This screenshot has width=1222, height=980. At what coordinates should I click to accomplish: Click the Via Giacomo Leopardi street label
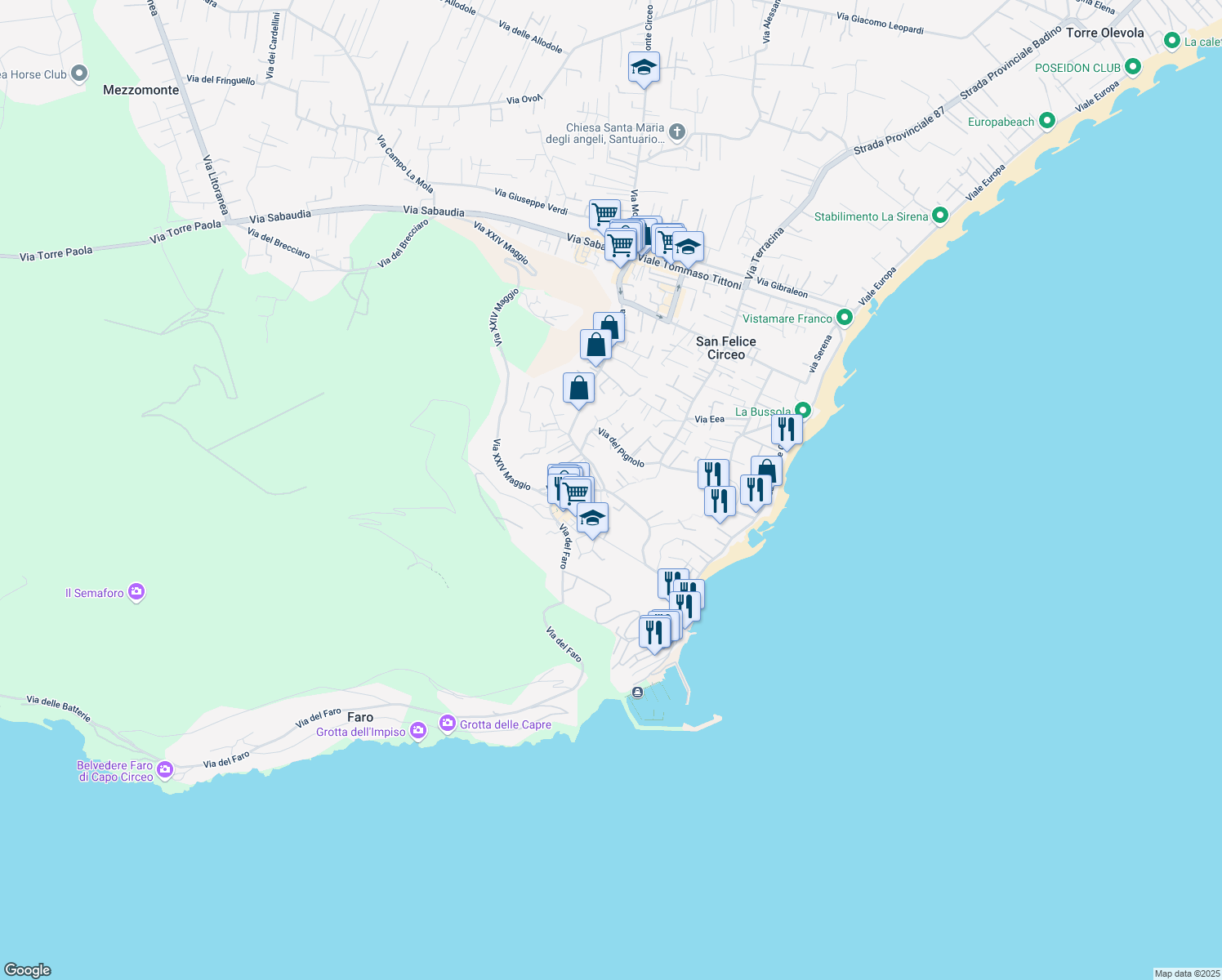click(x=881, y=24)
